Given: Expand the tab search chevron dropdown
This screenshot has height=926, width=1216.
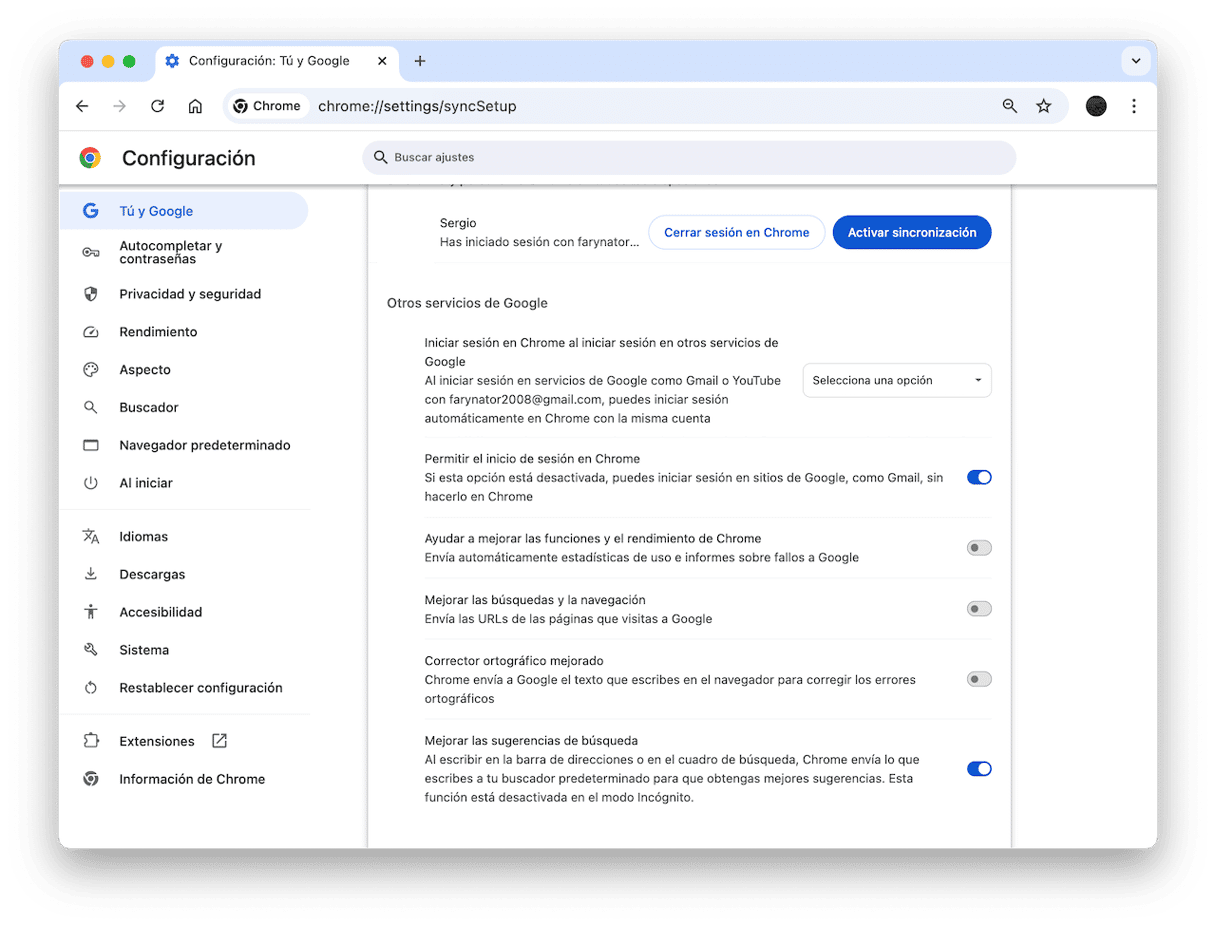Looking at the screenshot, I should [x=1135, y=61].
